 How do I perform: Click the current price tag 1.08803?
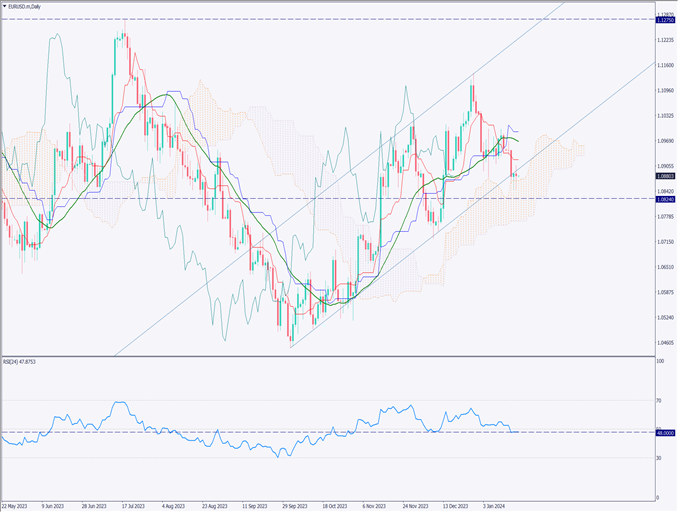[x=664, y=176]
